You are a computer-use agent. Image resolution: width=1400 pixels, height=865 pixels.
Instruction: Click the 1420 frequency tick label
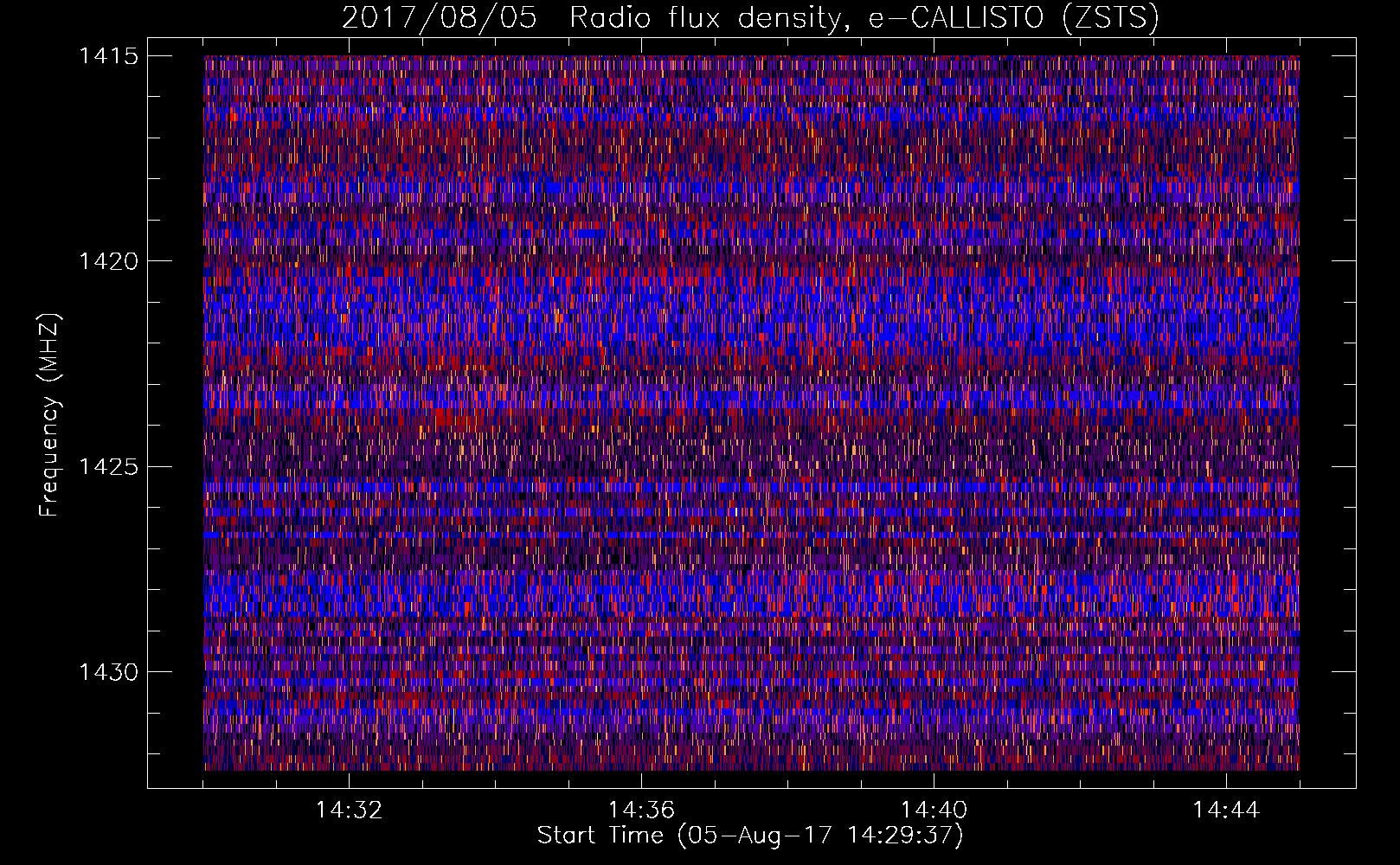coord(109,260)
